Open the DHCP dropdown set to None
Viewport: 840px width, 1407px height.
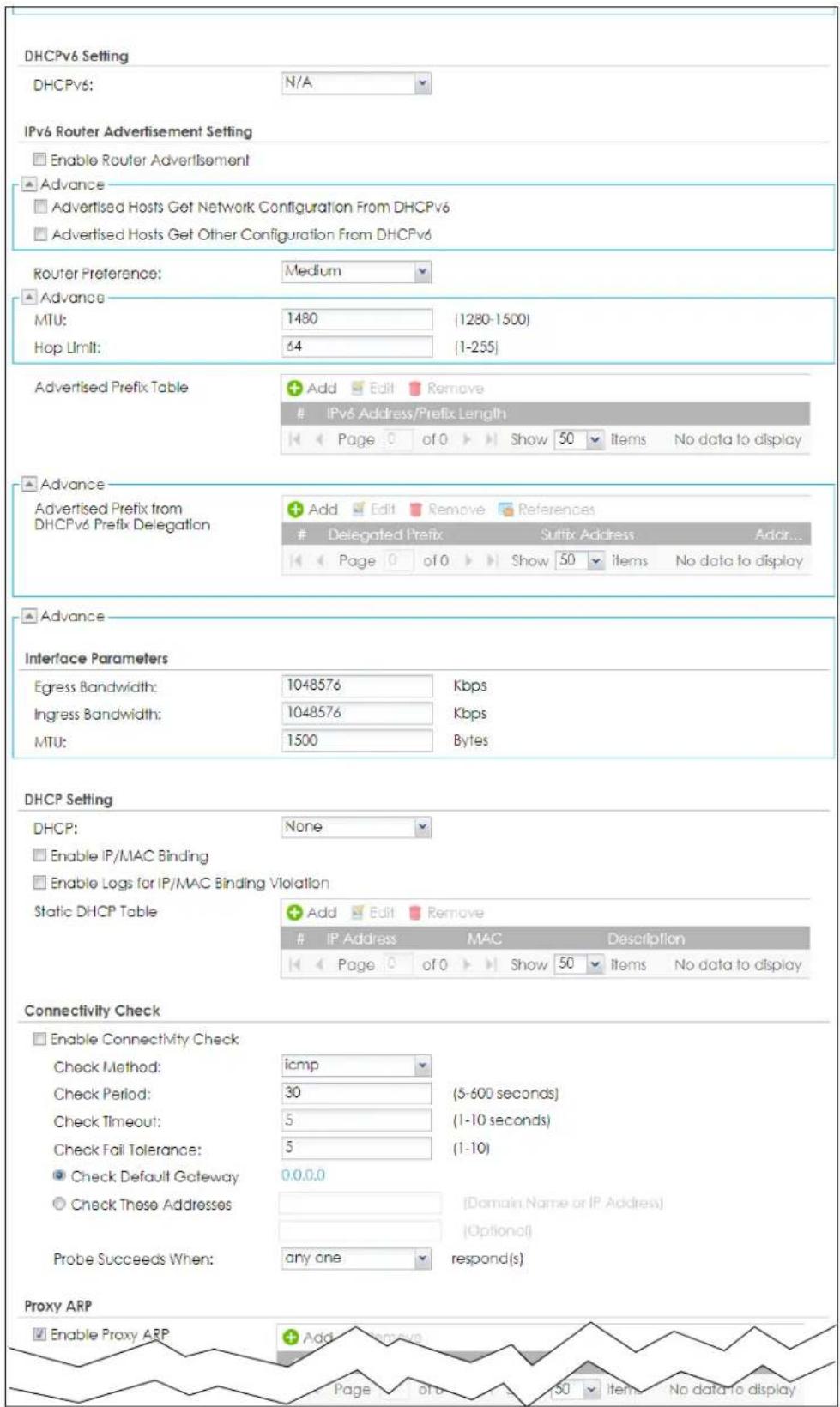tap(356, 828)
